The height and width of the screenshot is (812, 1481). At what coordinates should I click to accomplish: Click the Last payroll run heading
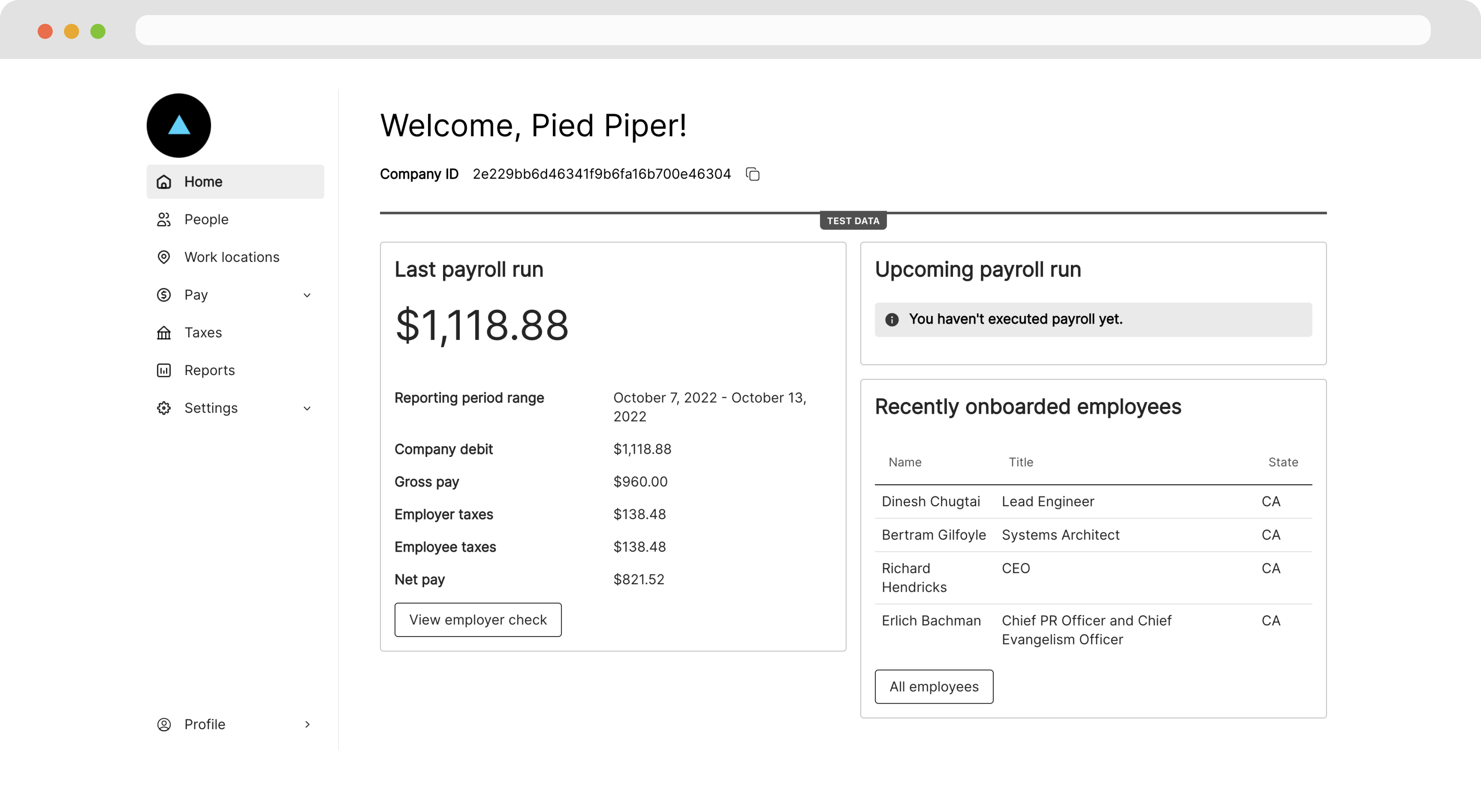(x=468, y=269)
